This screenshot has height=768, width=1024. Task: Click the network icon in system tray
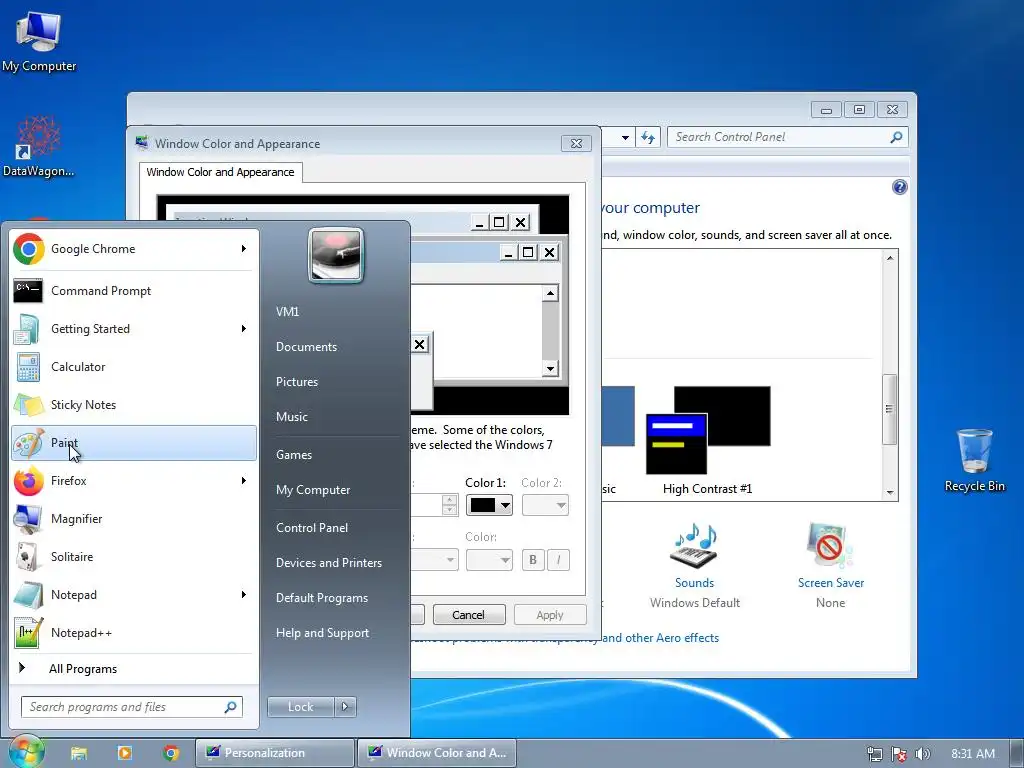[x=874, y=754]
